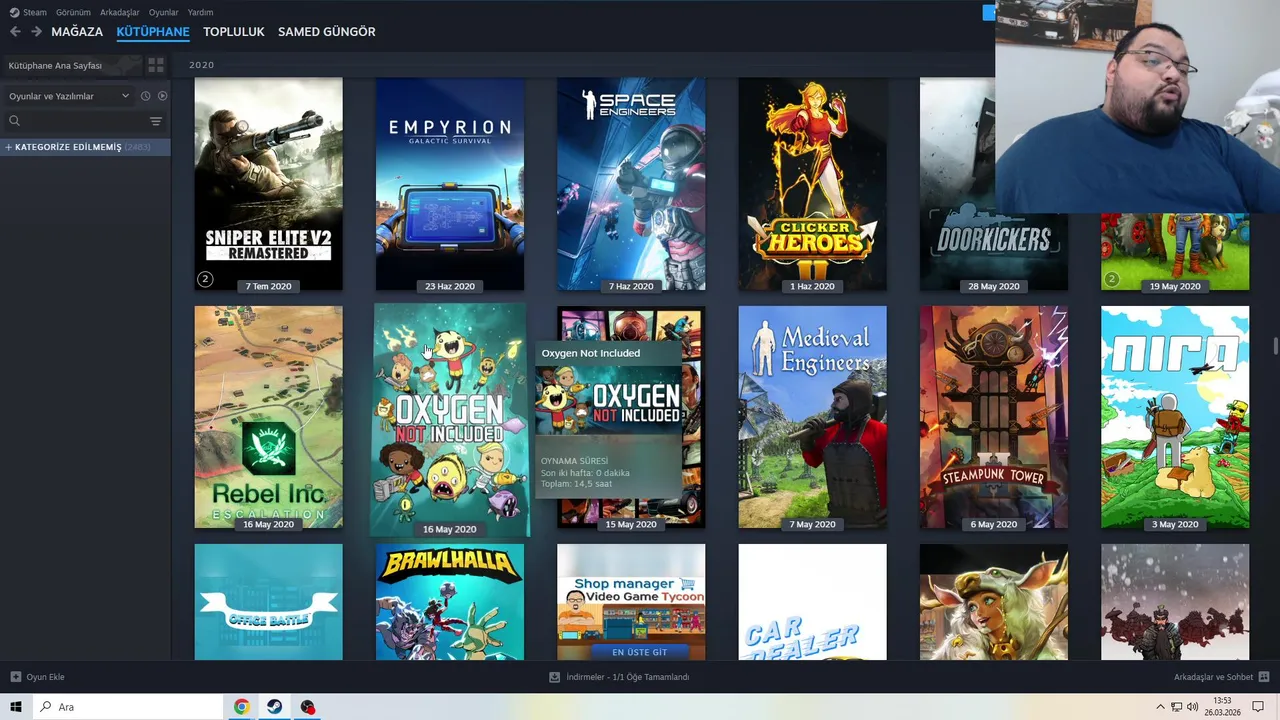This screenshot has height=720, width=1280.
Task: Open Chrome from the taskbar
Action: 241,707
